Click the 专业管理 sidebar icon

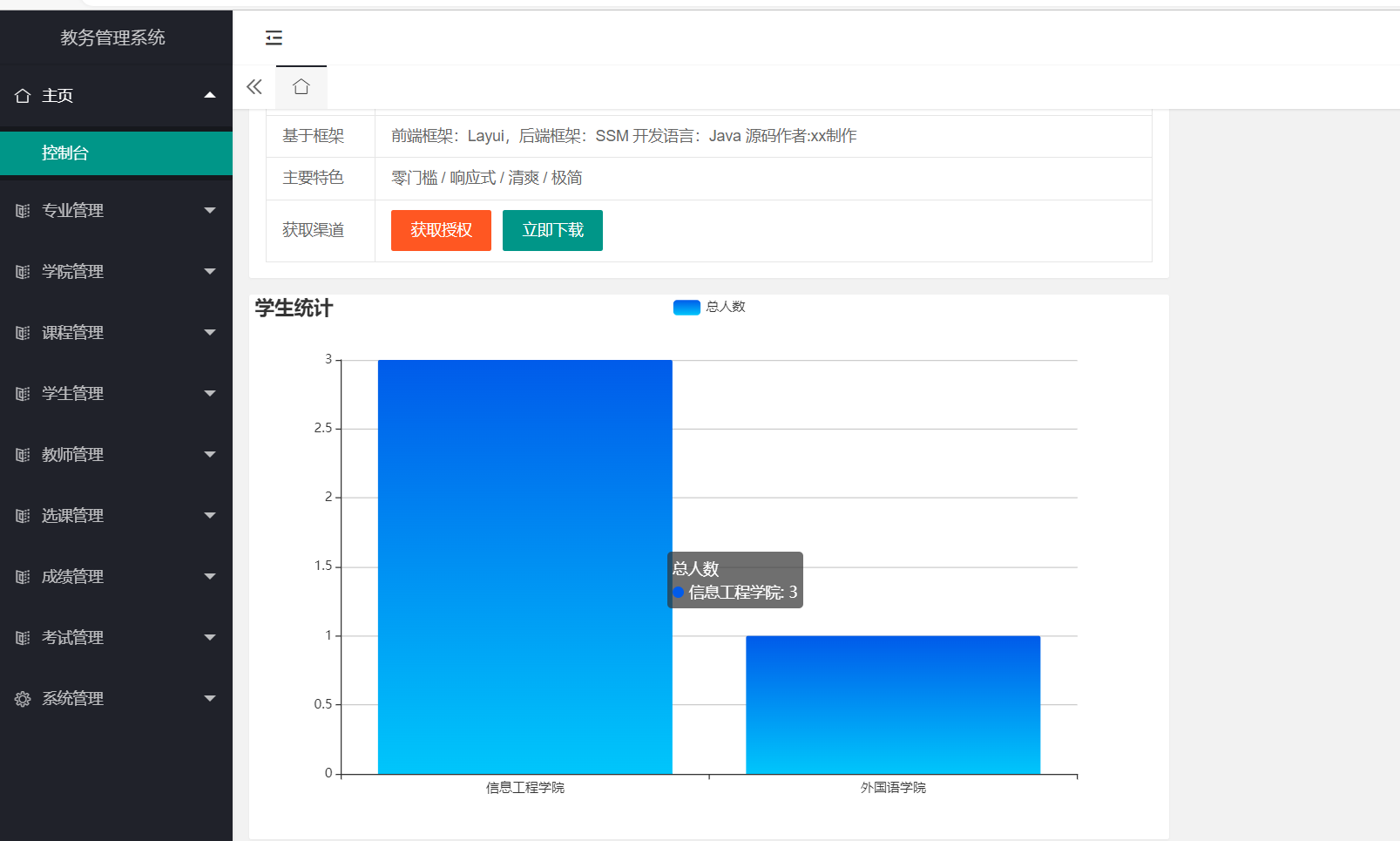click(23, 210)
